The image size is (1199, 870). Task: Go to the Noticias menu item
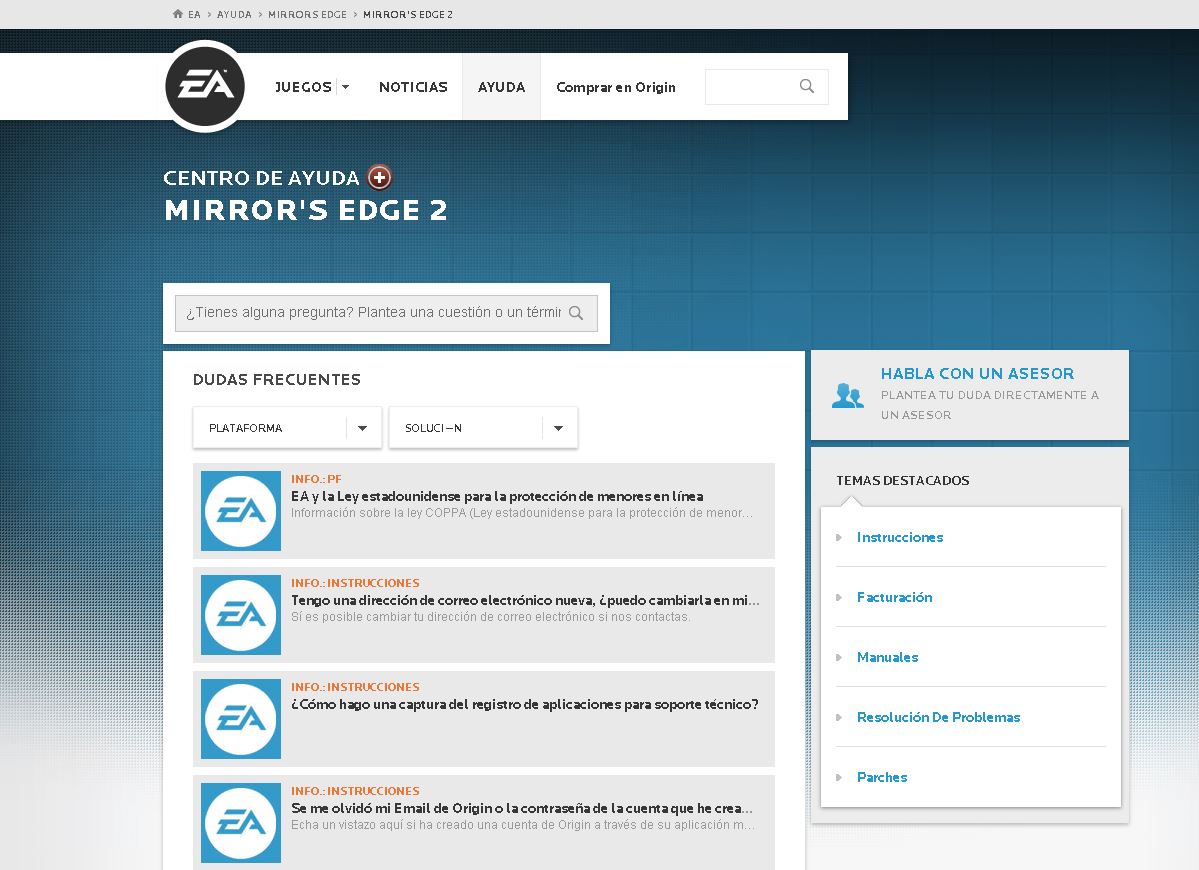coord(413,87)
